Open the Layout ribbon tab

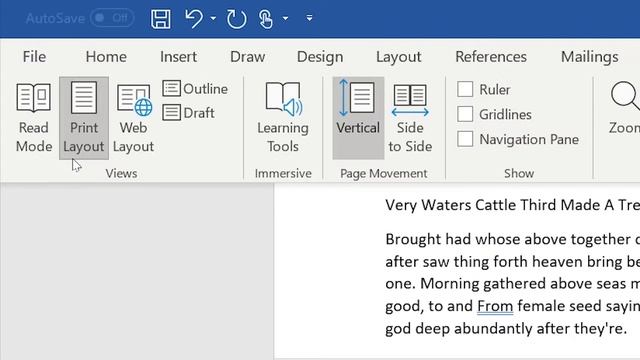398,57
